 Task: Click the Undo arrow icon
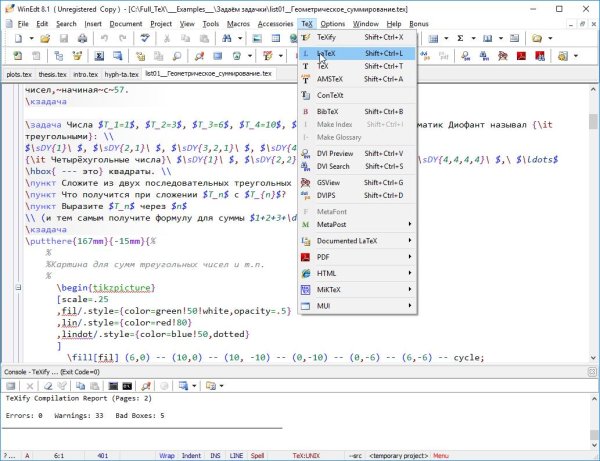pos(104,38)
